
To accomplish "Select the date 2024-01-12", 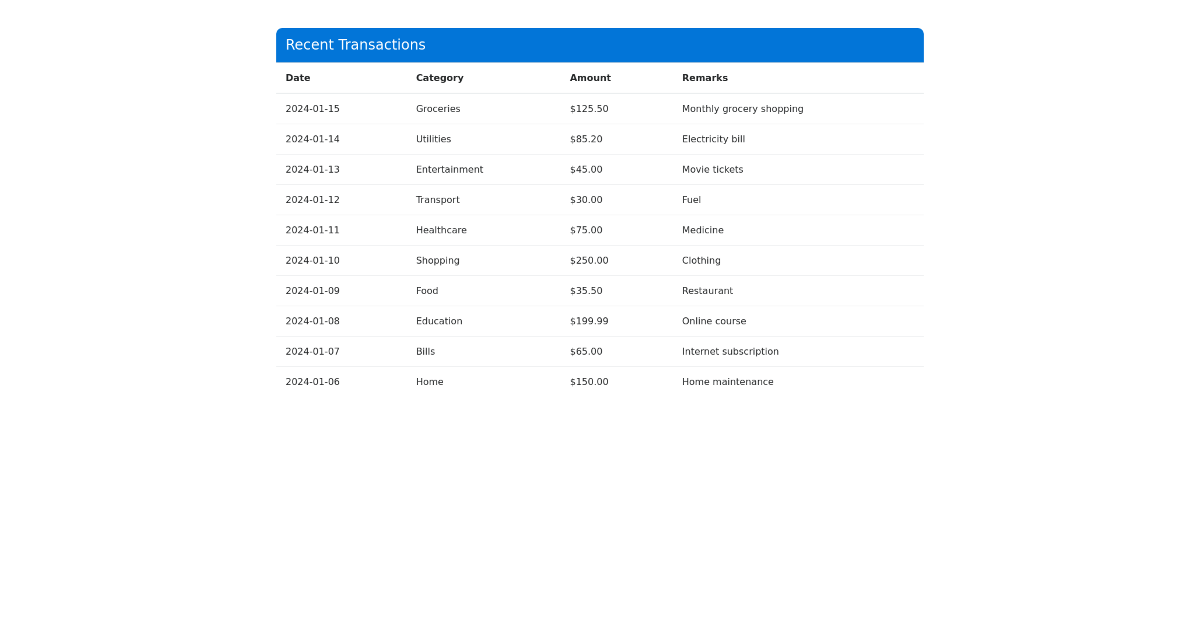I will (312, 199).
